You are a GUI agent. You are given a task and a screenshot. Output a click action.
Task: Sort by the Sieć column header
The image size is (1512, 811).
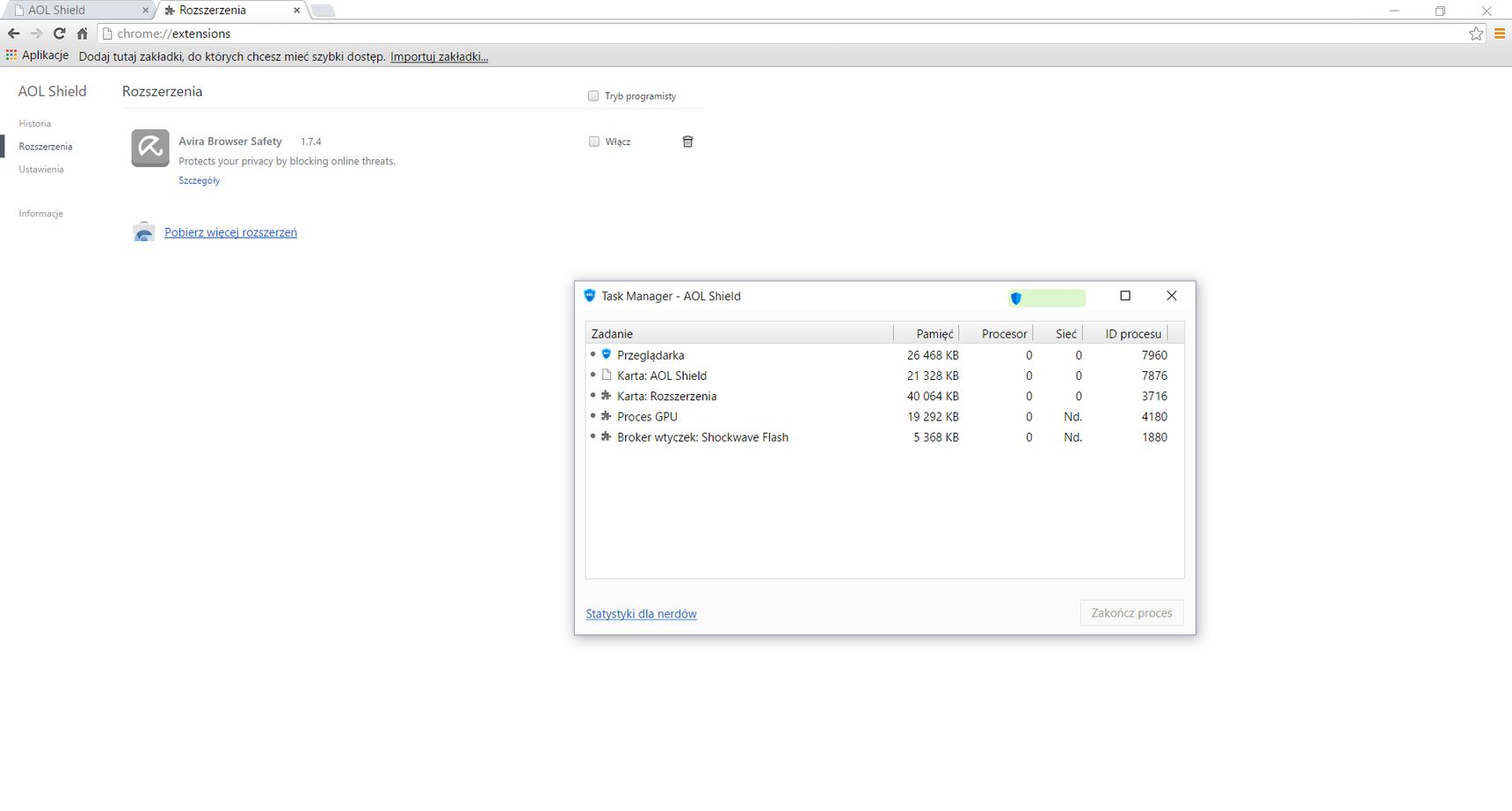(x=1058, y=333)
